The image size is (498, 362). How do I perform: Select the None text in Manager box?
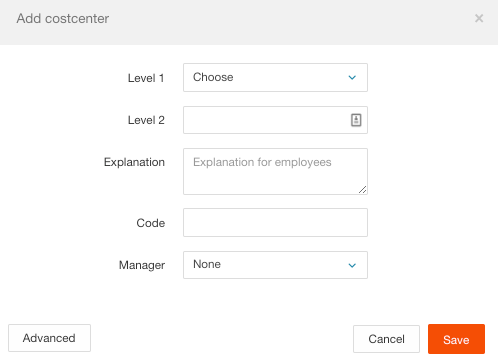(207, 264)
